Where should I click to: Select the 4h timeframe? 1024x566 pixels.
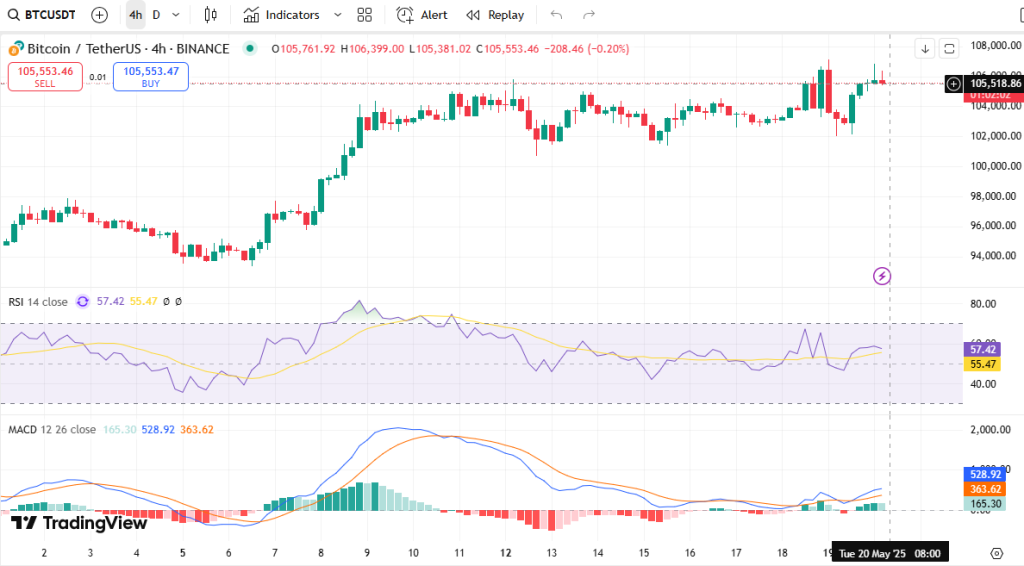(x=134, y=15)
